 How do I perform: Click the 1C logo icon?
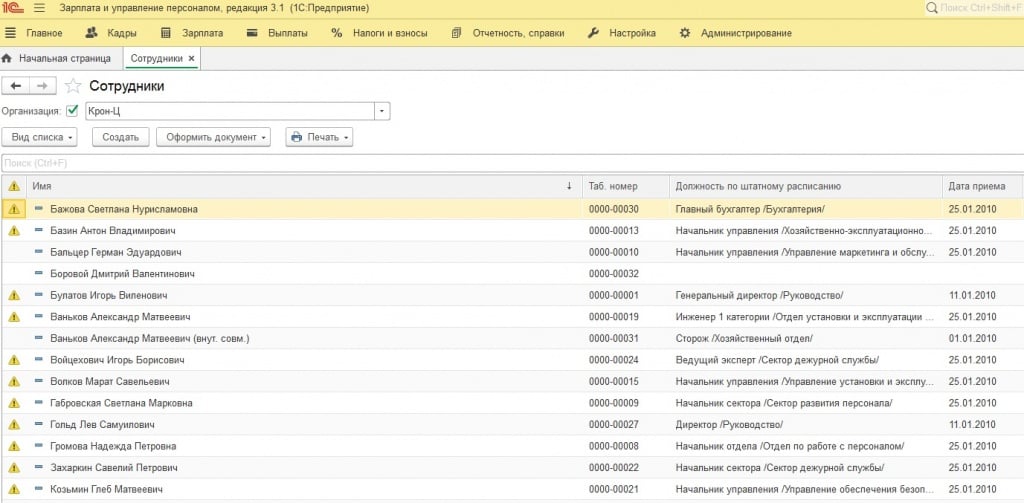[12, 9]
